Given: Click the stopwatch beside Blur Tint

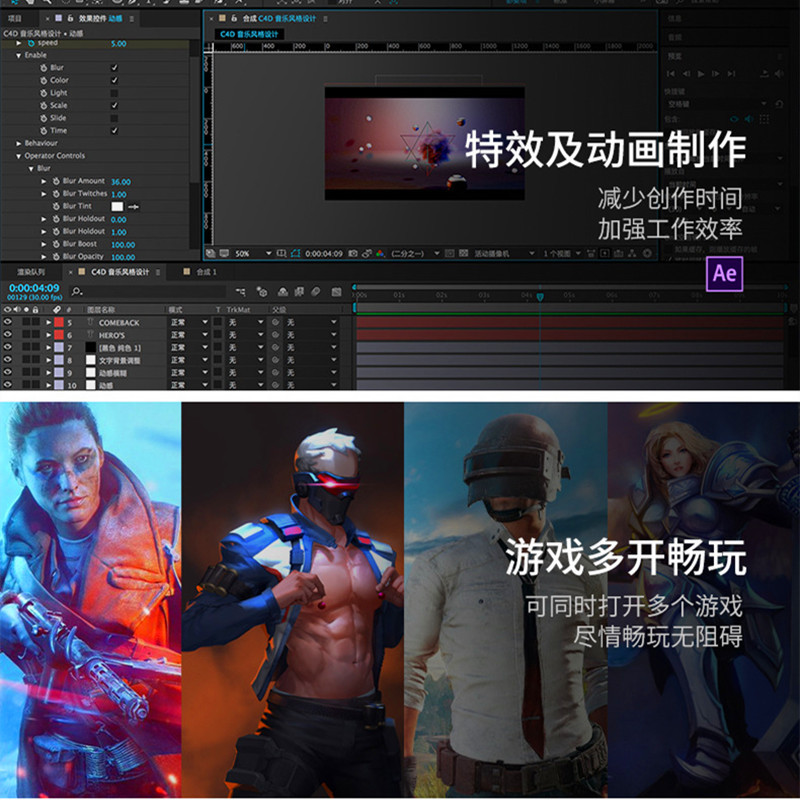Looking at the screenshot, I should [56, 206].
